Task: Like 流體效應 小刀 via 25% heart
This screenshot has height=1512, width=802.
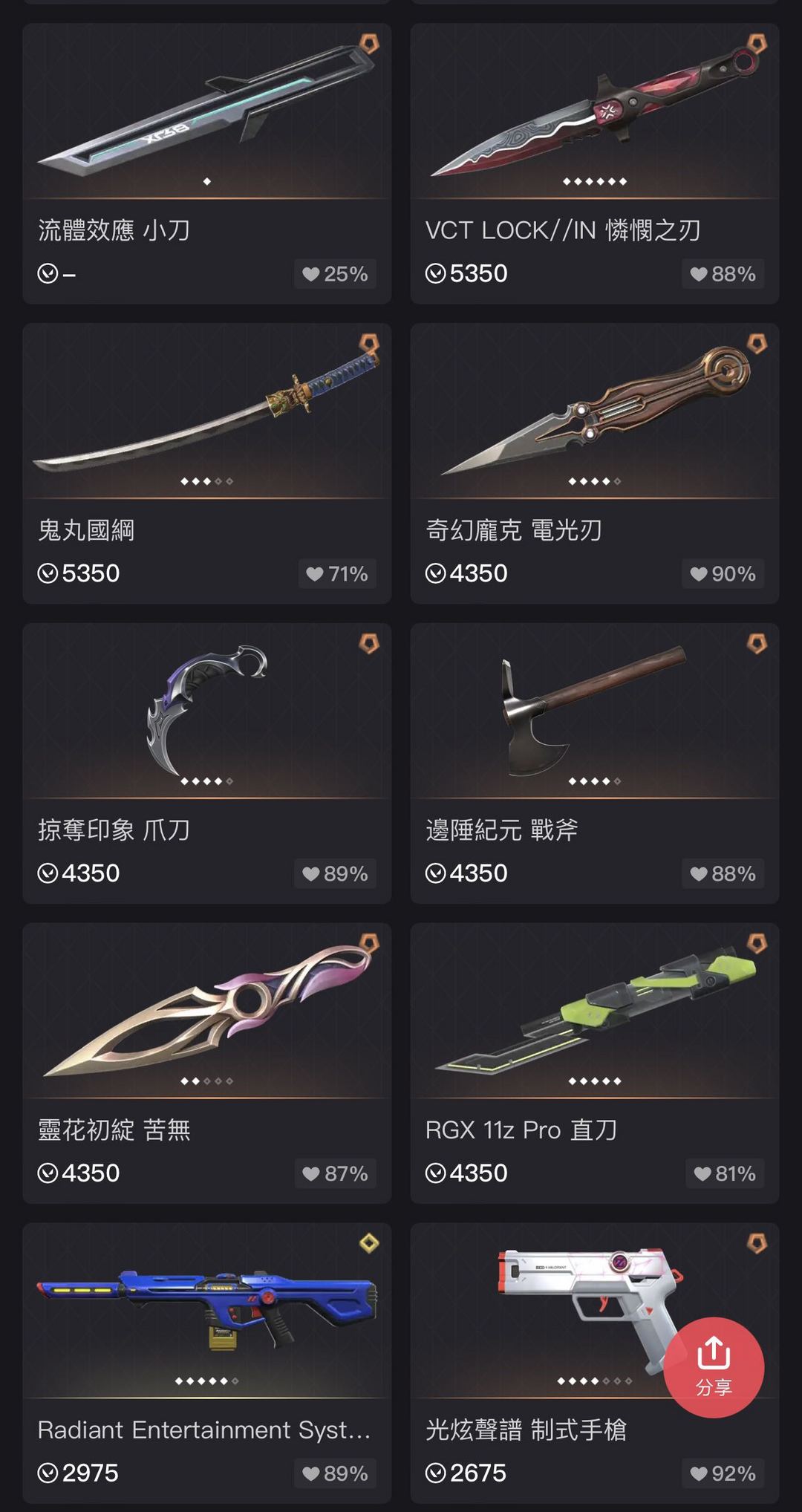Action: (335, 274)
